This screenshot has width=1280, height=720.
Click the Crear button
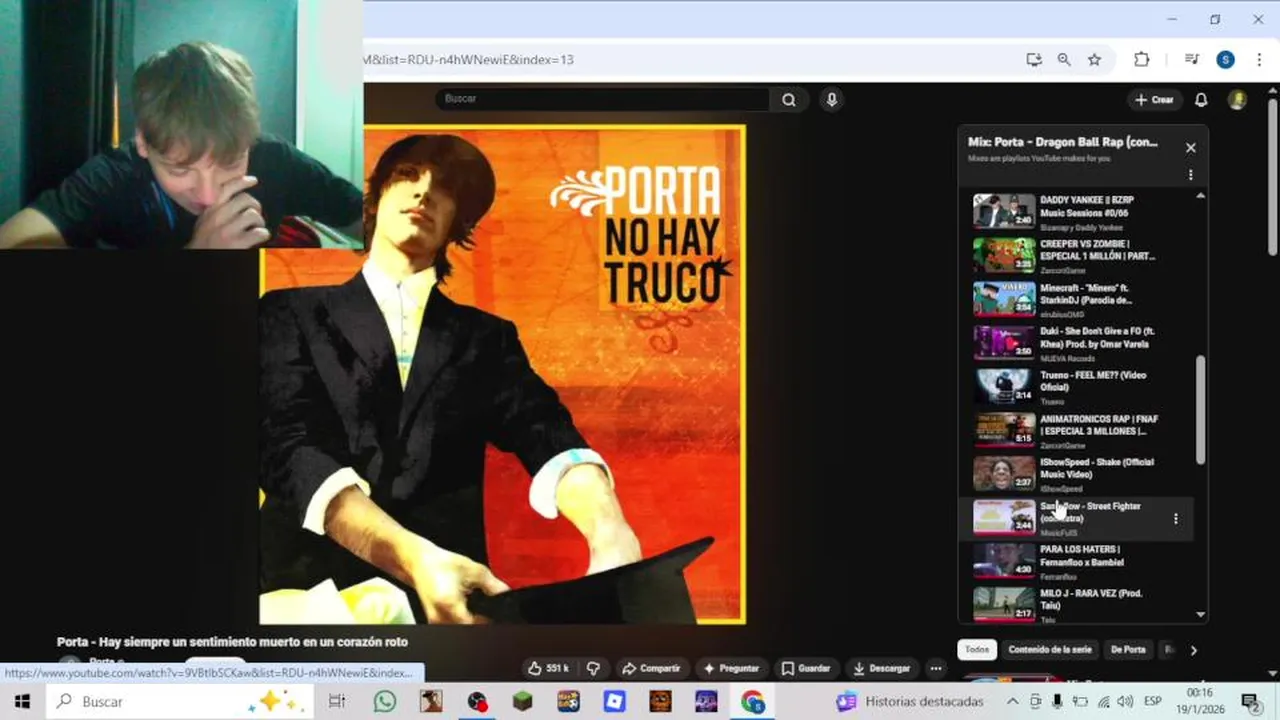pyautogui.click(x=1154, y=100)
